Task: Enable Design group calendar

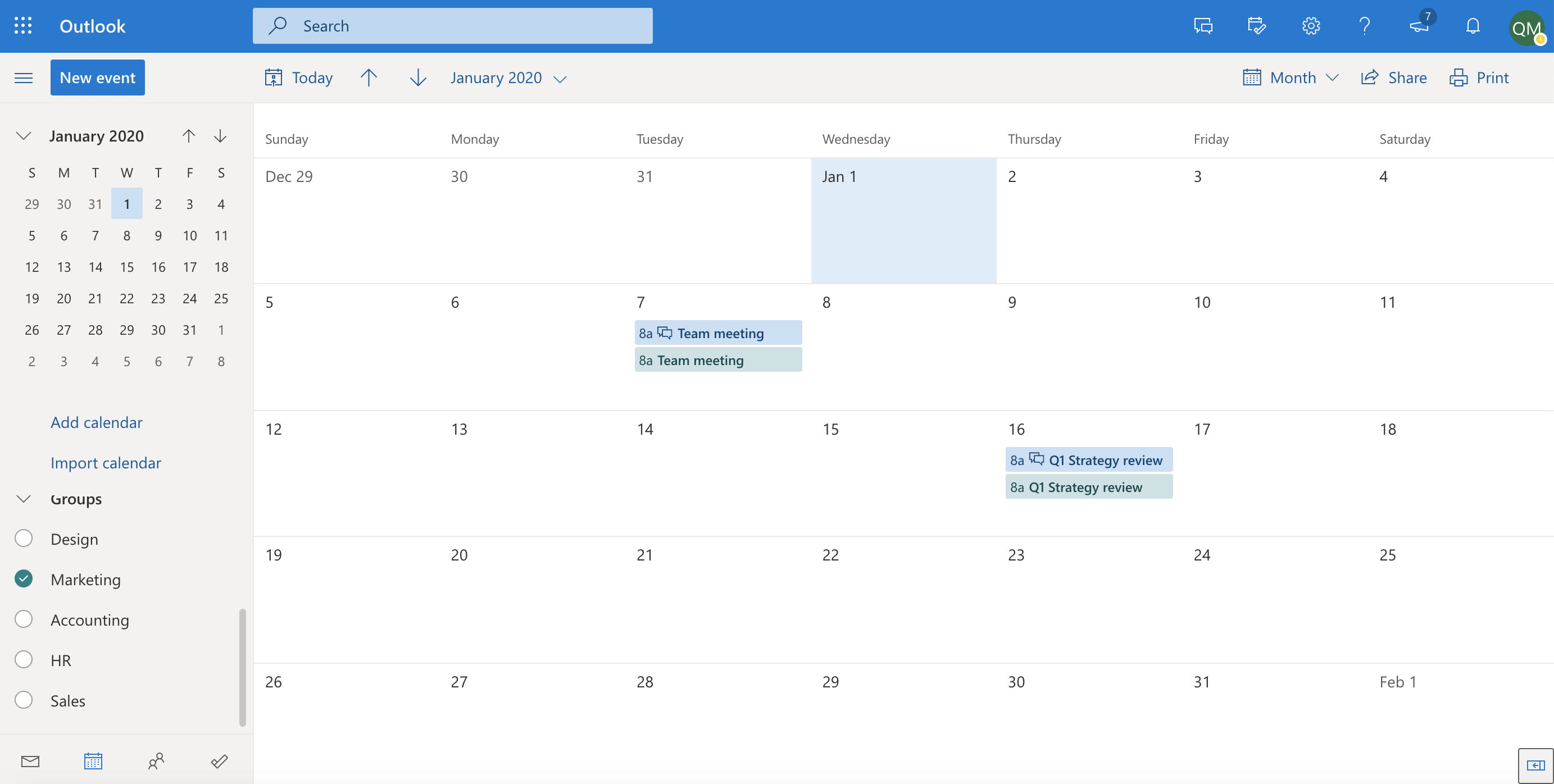Action: click(x=23, y=538)
